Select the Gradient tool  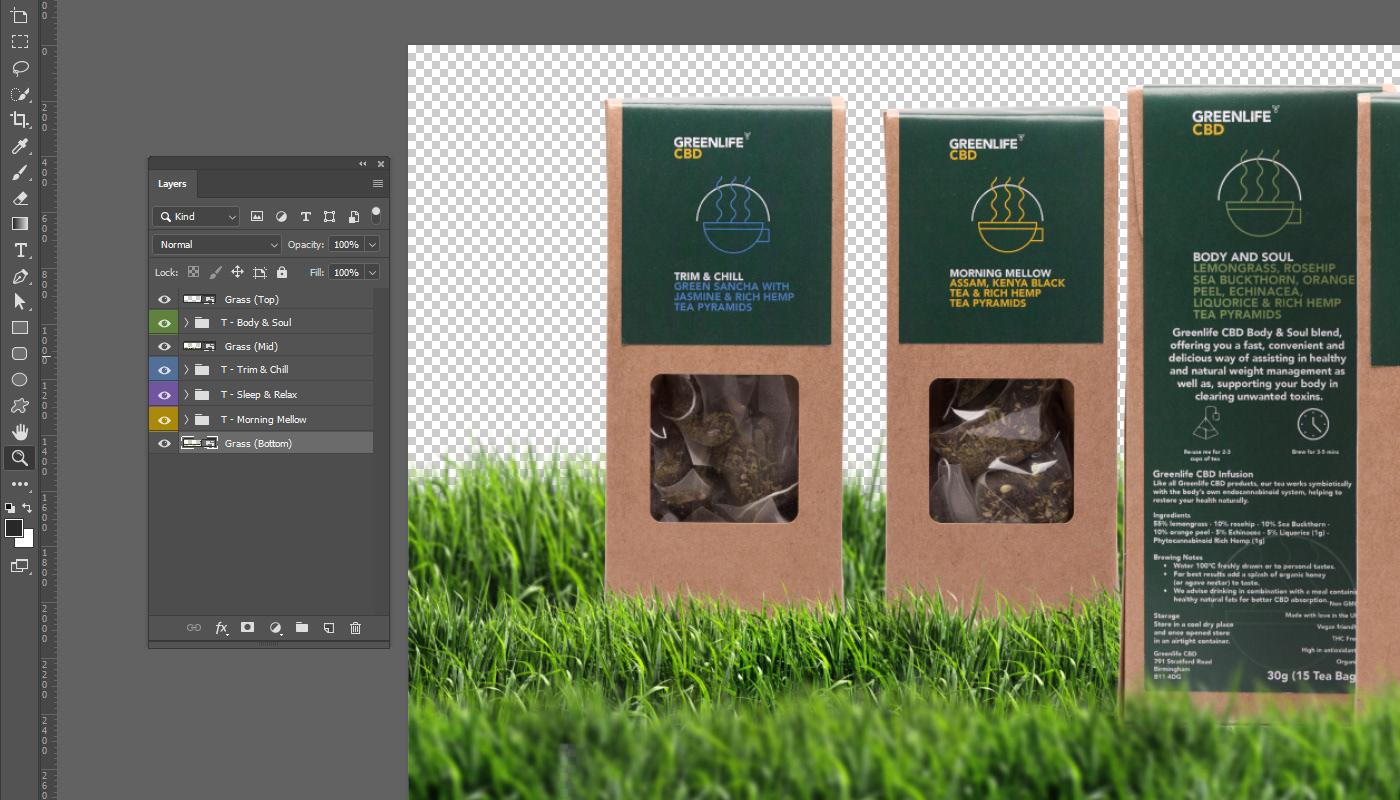coord(19,224)
